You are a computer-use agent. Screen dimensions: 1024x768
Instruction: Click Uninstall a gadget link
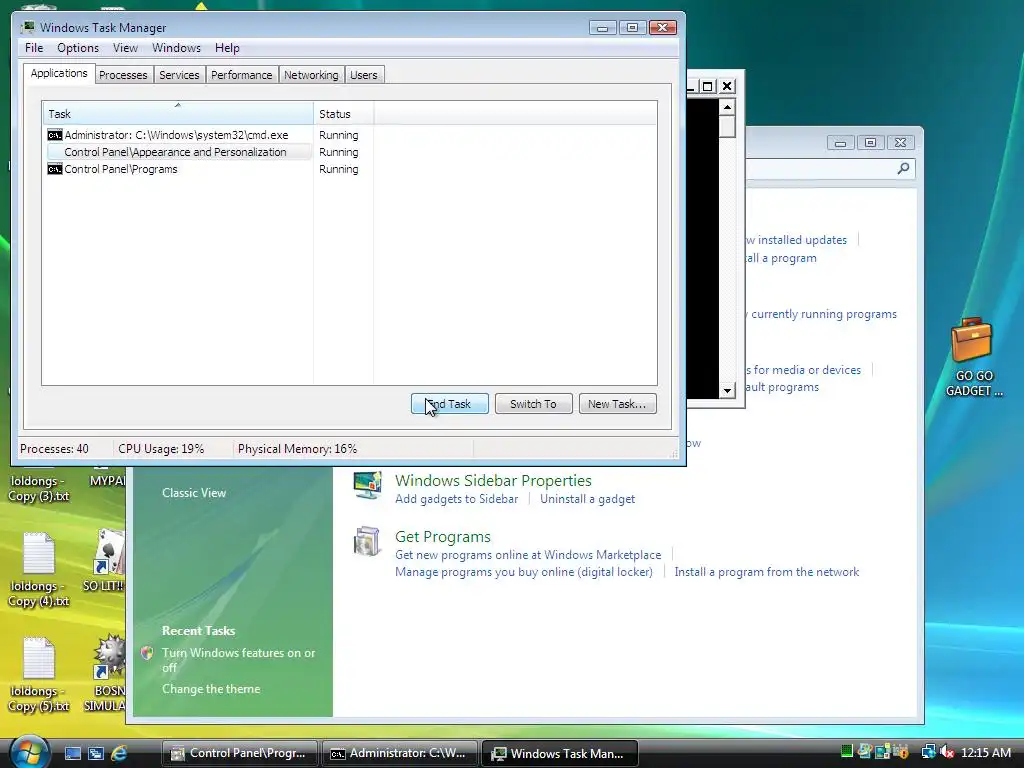[x=587, y=499]
